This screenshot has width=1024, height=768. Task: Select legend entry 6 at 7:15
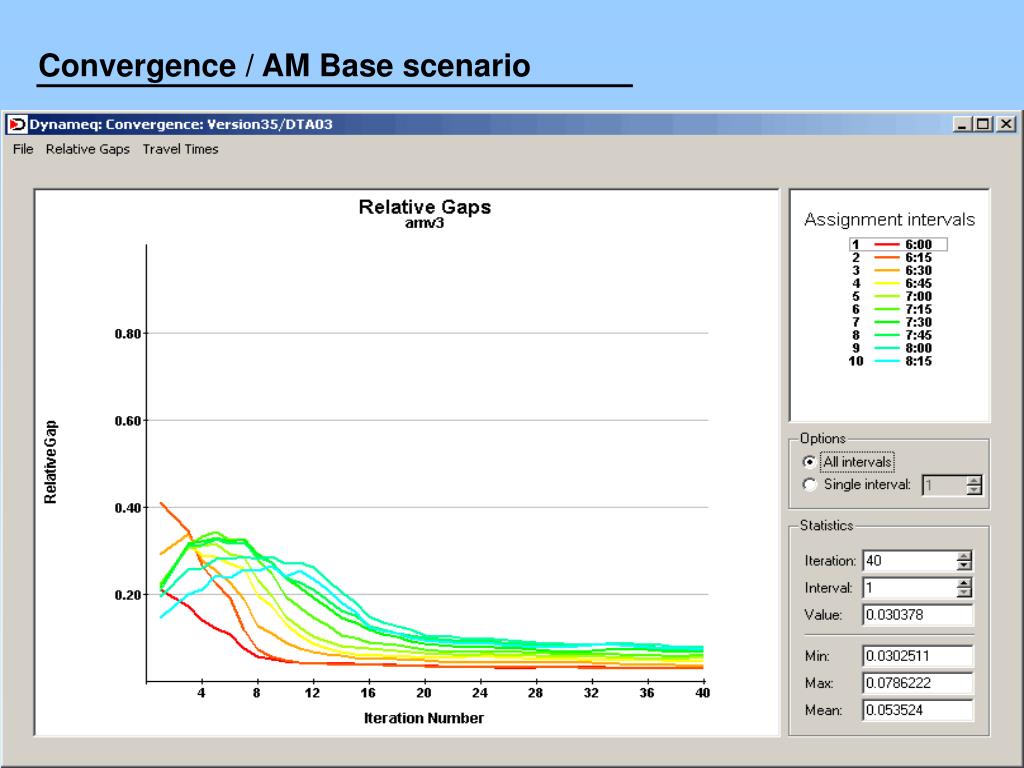892,309
